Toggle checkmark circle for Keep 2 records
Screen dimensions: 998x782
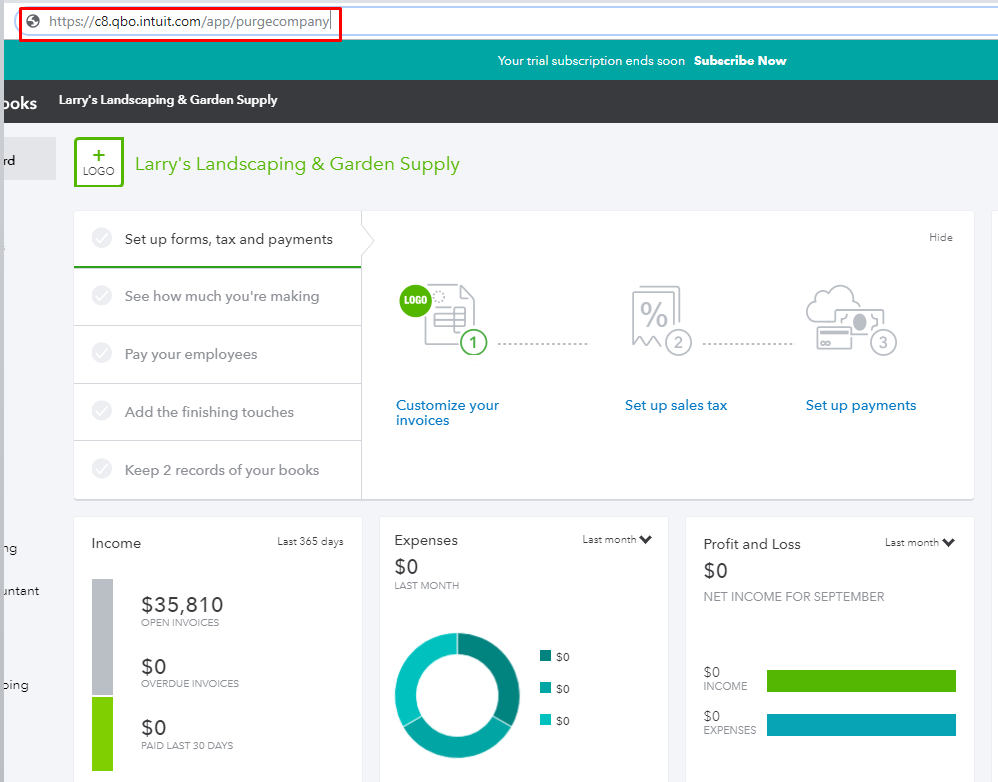click(102, 469)
